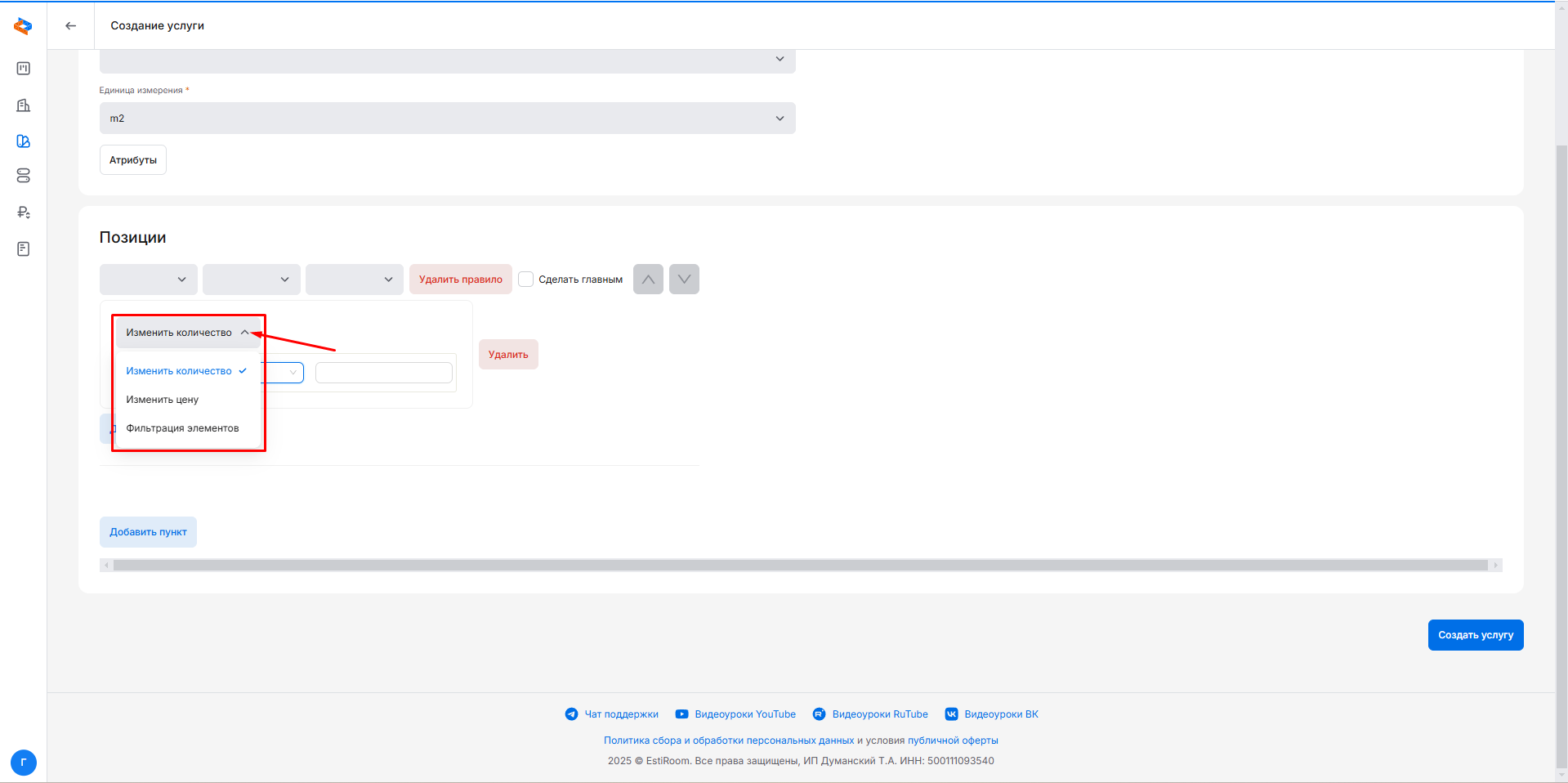Screen dimensions: 1568x783
Task: Click the "Добавить пункт" button
Action: click(148, 532)
